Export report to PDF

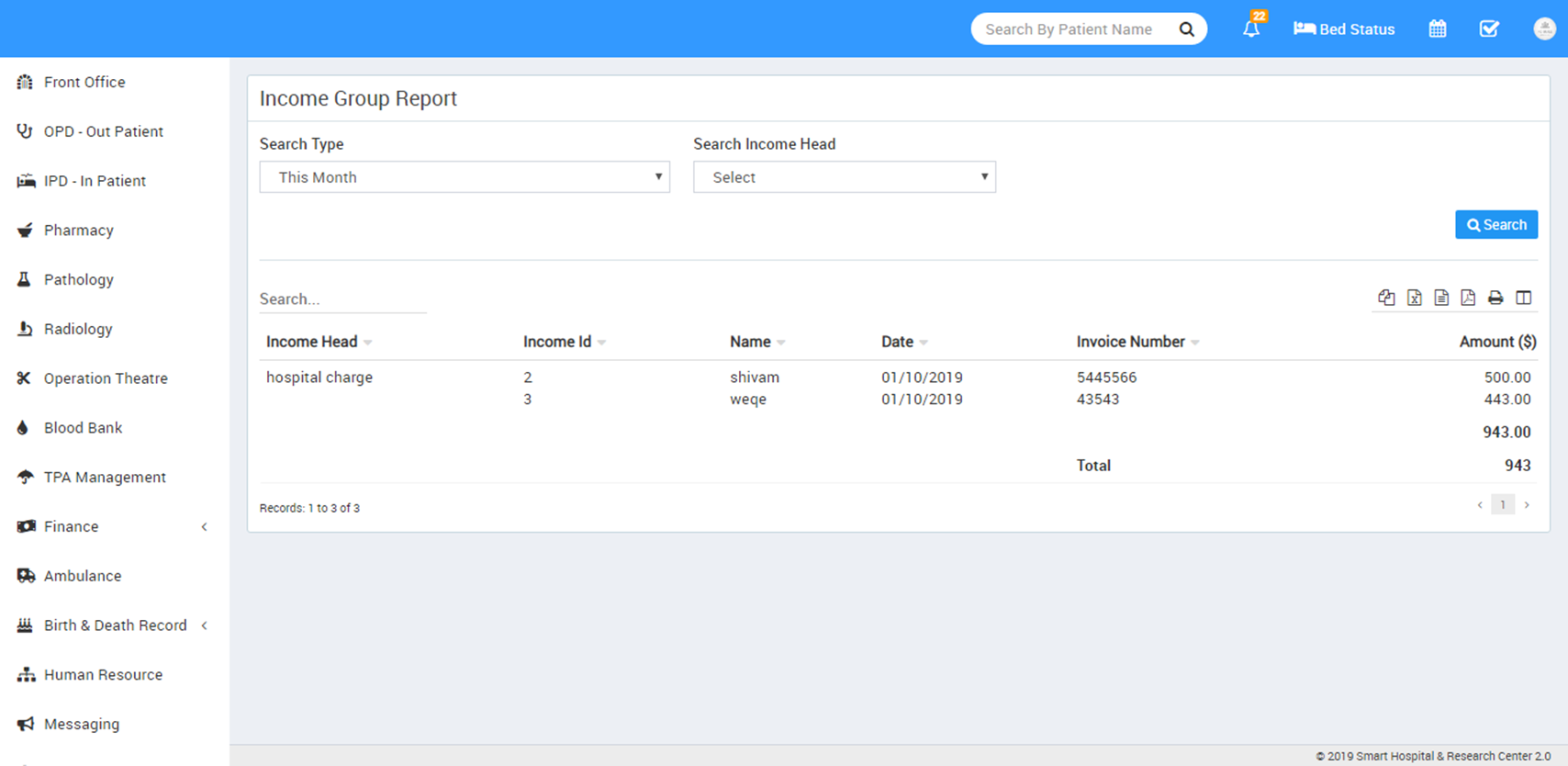coord(1468,298)
